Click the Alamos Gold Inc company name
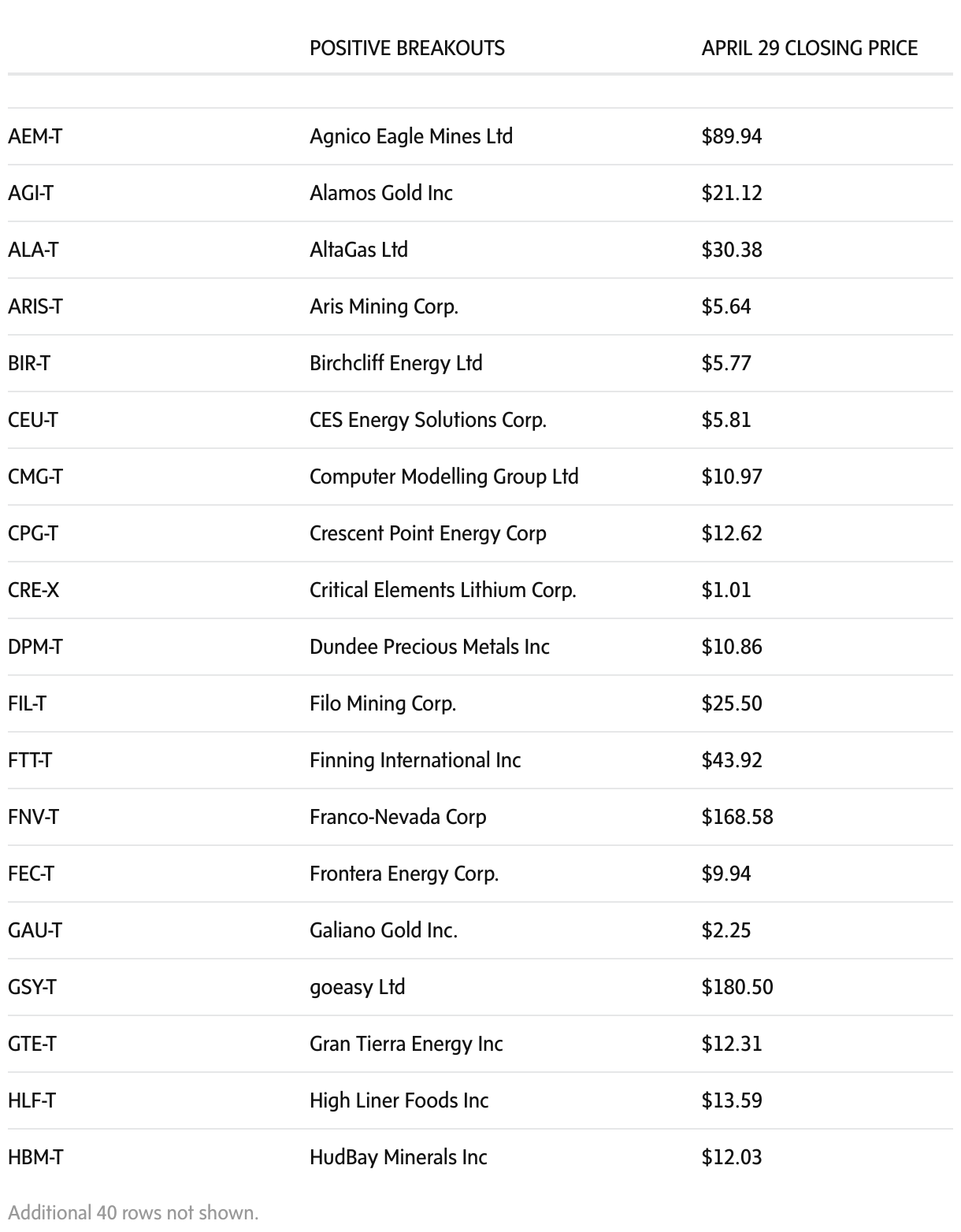The image size is (961, 1232). pos(380,193)
